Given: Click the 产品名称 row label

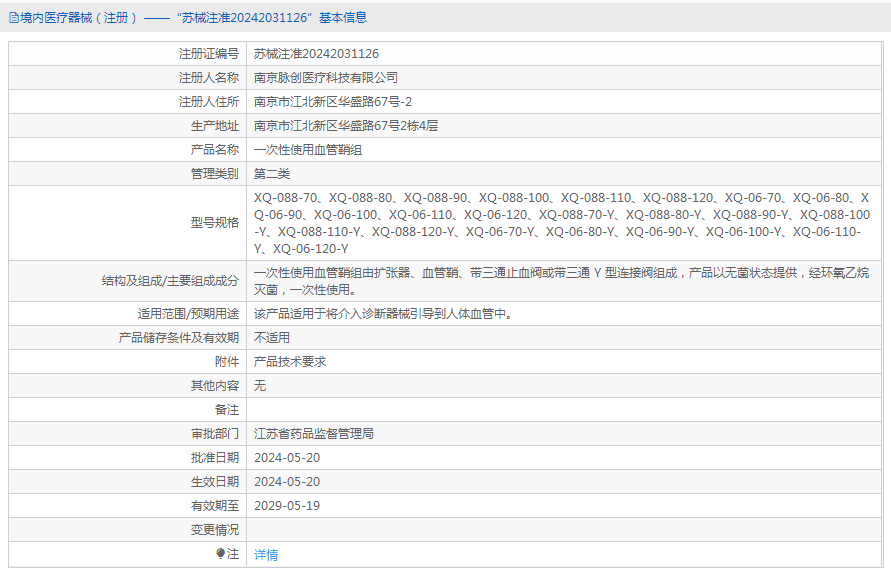Looking at the screenshot, I should click(215, 150).
